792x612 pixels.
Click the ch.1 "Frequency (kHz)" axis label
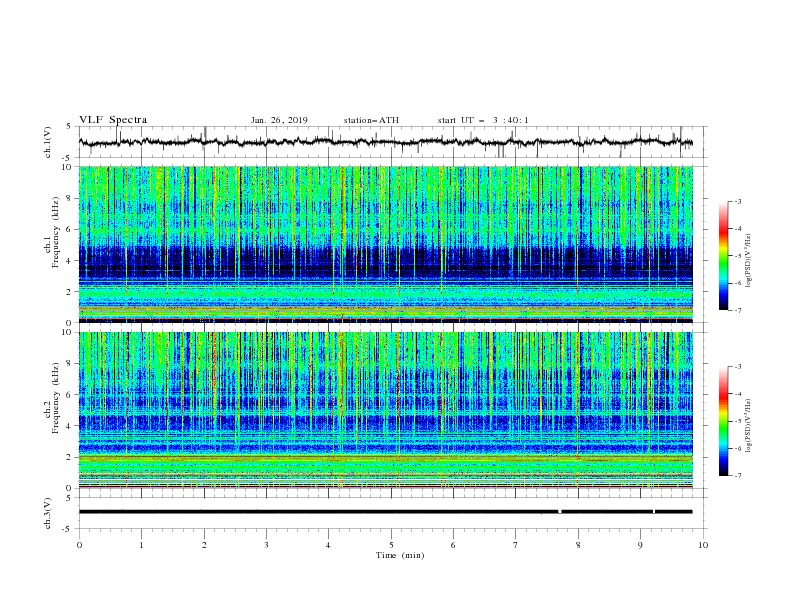56,232
